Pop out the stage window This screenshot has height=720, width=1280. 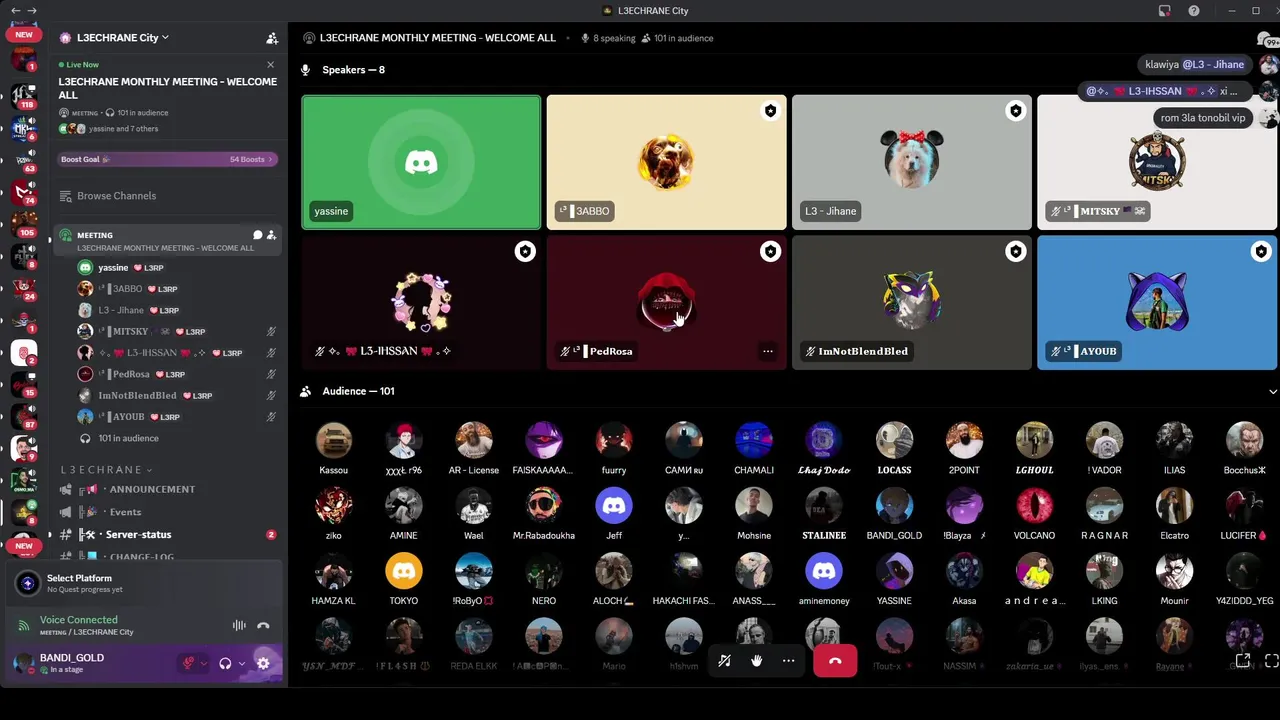1243,660
